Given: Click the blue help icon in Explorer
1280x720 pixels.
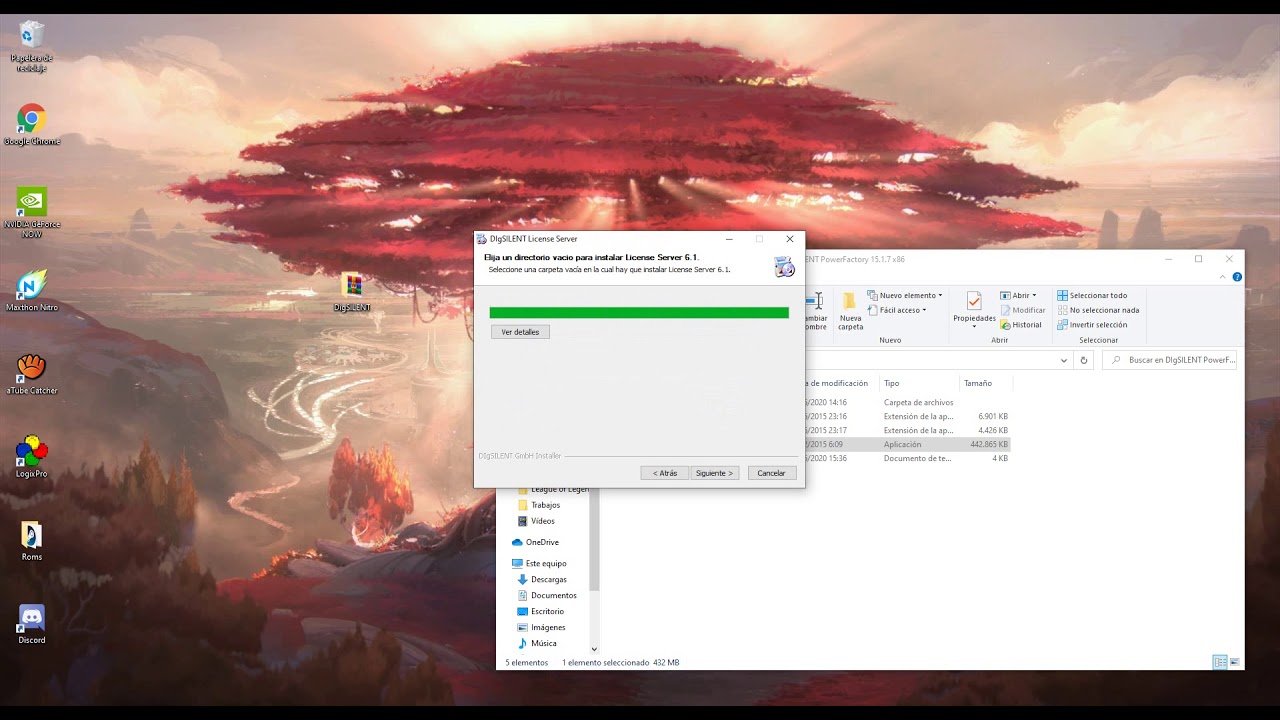Looking at the screenshot, I should 1237,277.
